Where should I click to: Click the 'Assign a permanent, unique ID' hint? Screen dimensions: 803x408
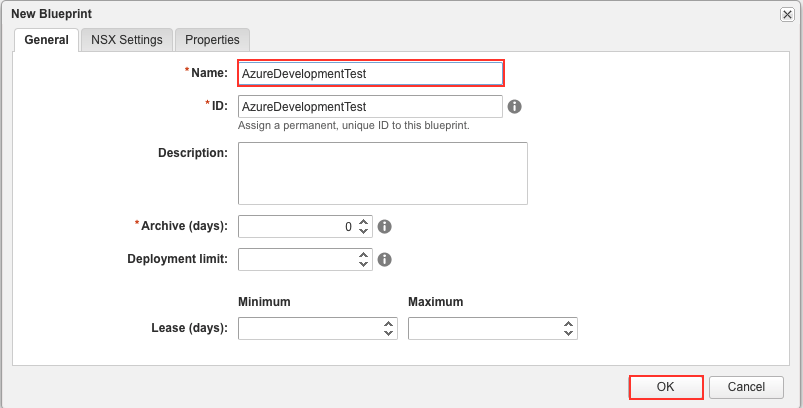353,125
